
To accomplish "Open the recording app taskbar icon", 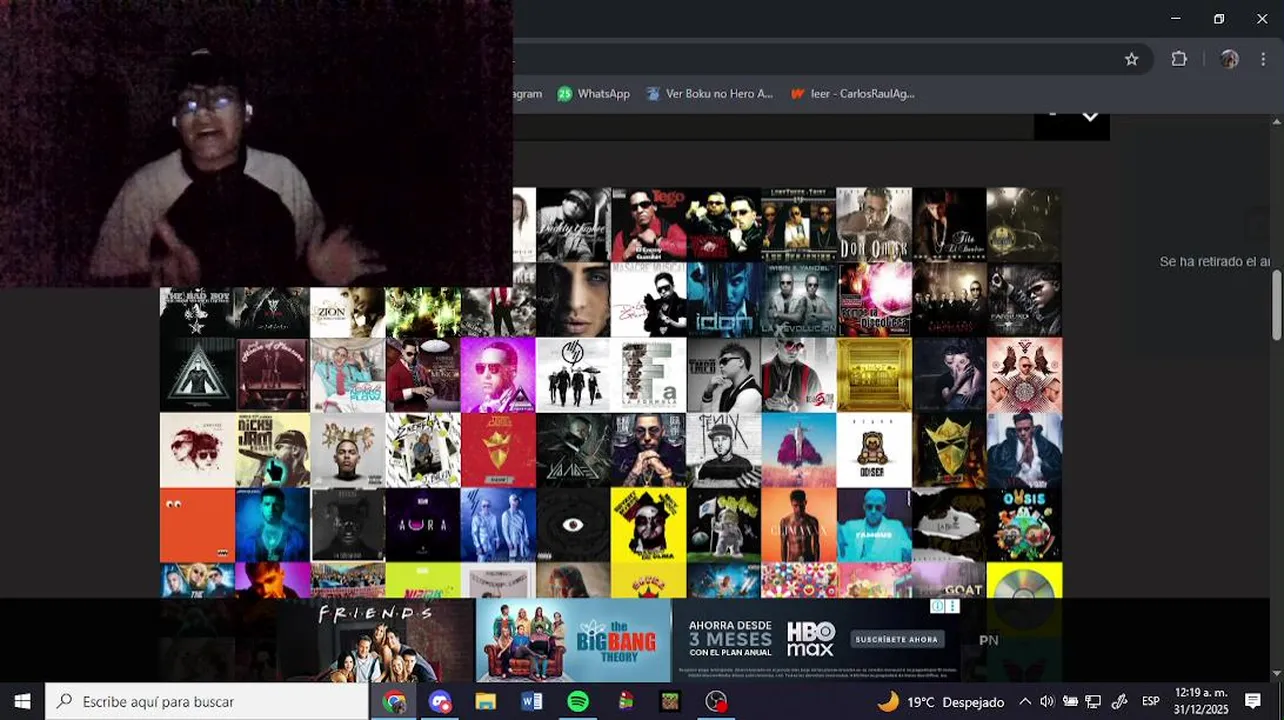I will (716, 702).
